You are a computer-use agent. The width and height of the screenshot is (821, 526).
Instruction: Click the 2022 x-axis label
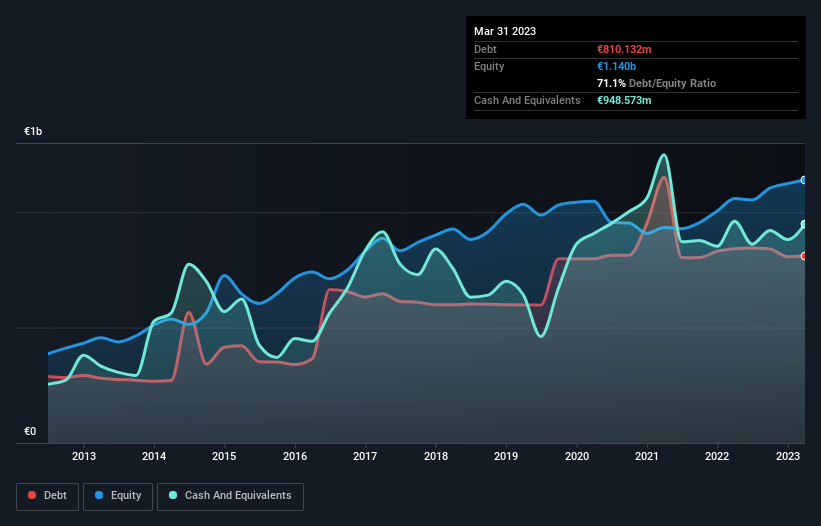click(x=717, y=456)
